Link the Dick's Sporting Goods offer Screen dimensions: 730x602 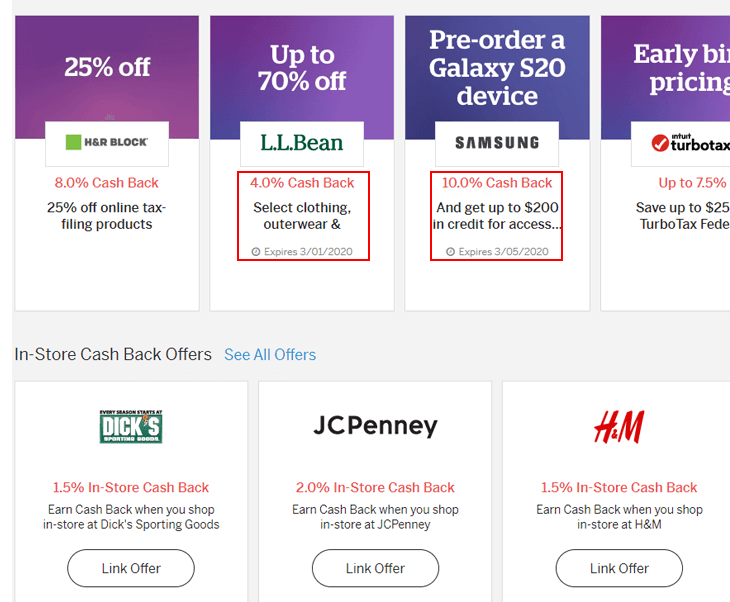[131, 568]
